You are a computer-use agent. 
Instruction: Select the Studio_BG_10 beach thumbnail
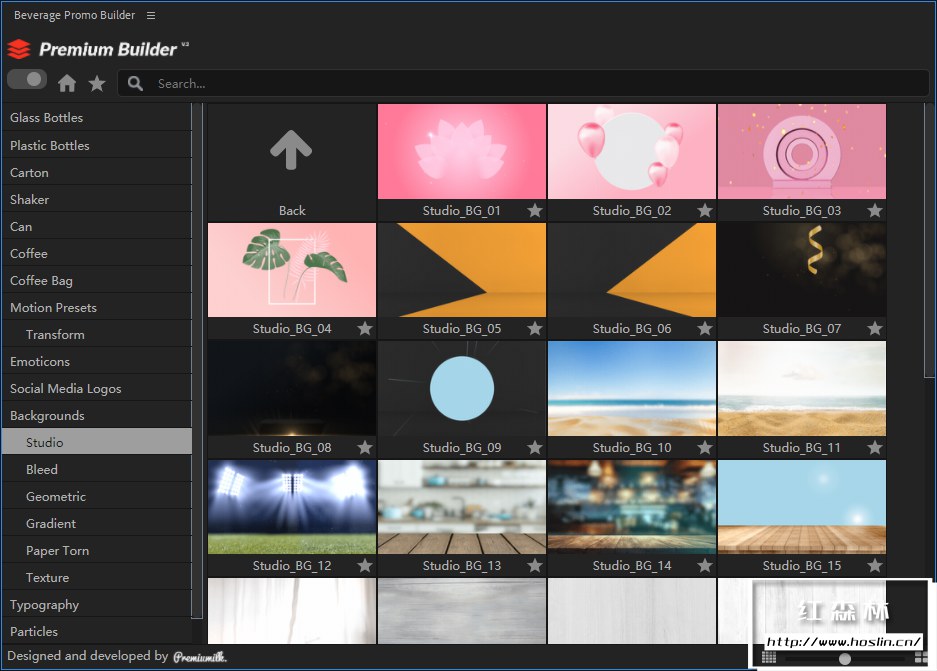pyautogui.click(x=632, y=388)
